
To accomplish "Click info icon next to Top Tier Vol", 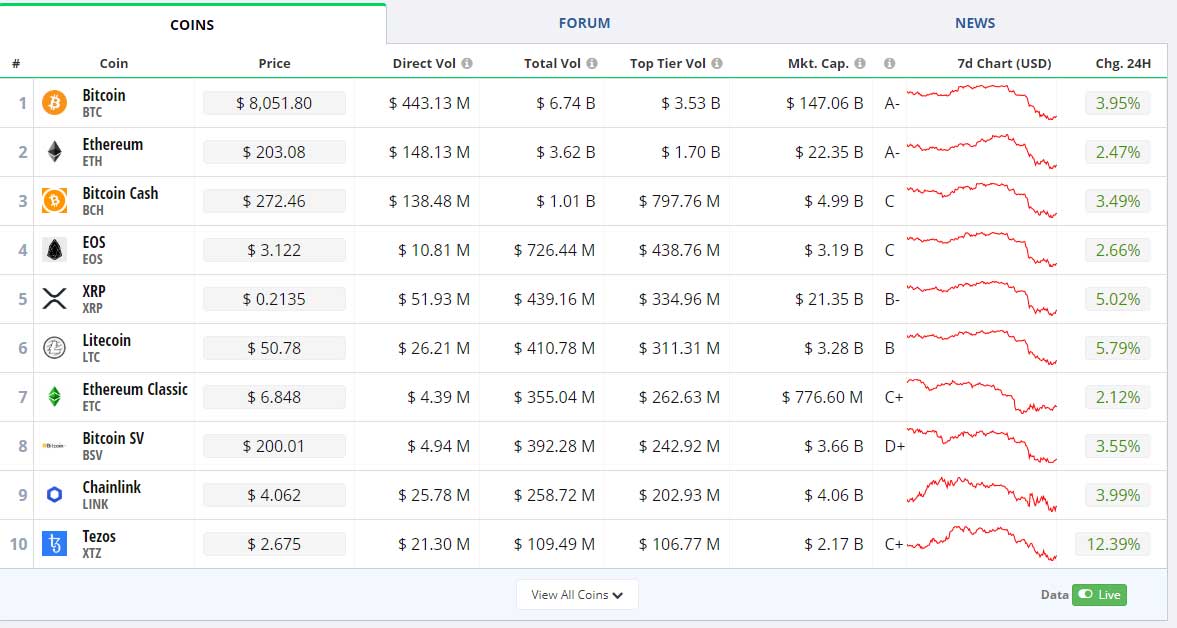I will click(x=717, y=64).
